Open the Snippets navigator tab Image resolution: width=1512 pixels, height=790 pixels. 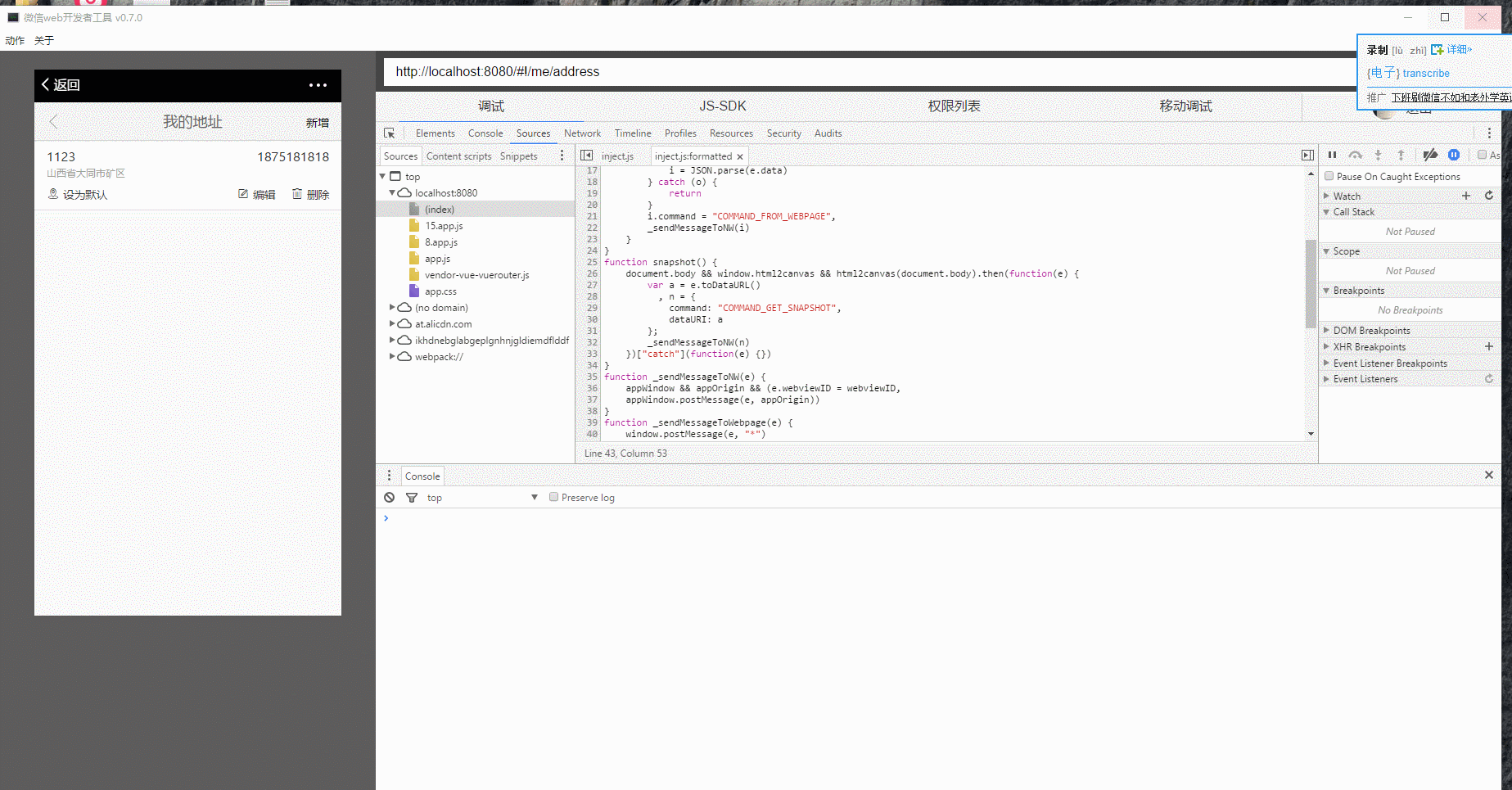coord(518,156)
